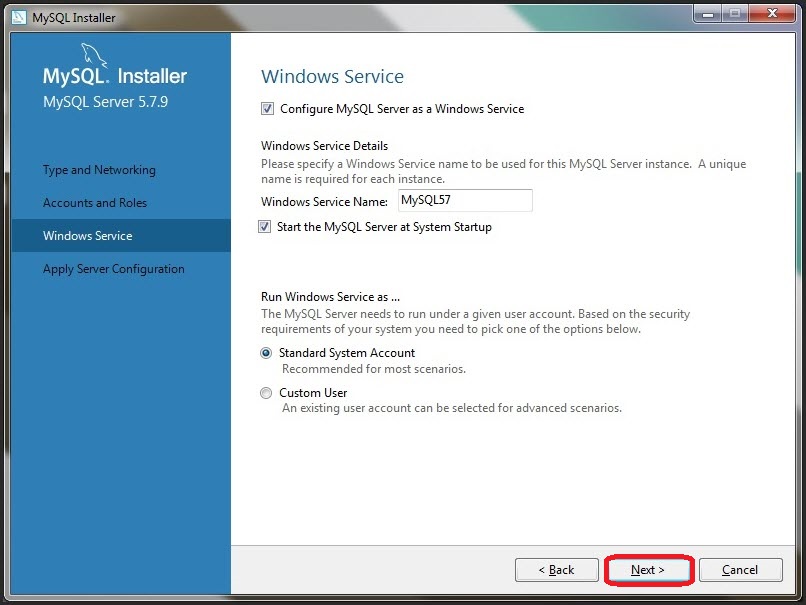Go to Accounts and Roles step
The image size is (806, 605).
95,203
